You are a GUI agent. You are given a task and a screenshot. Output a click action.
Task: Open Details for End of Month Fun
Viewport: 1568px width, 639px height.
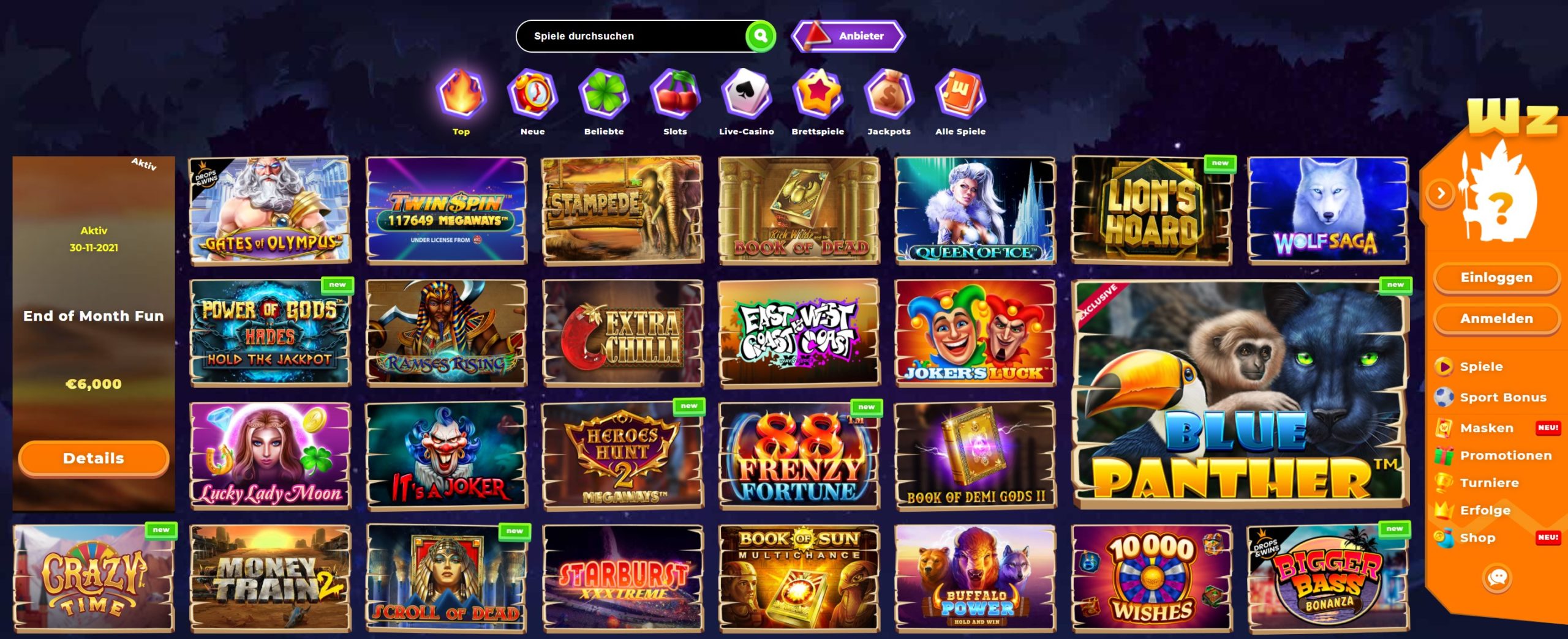pos(94,458)
